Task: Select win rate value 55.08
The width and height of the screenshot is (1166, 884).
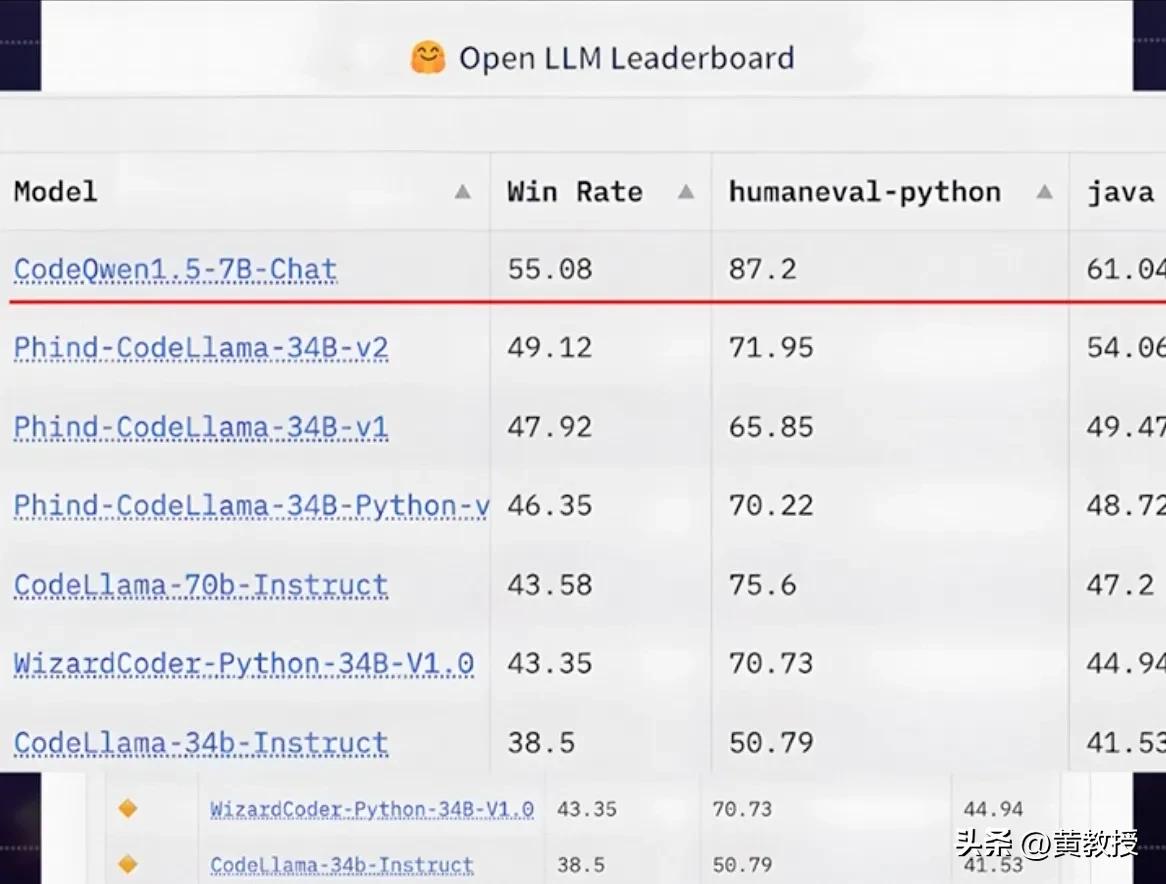Action: [550, 269]
